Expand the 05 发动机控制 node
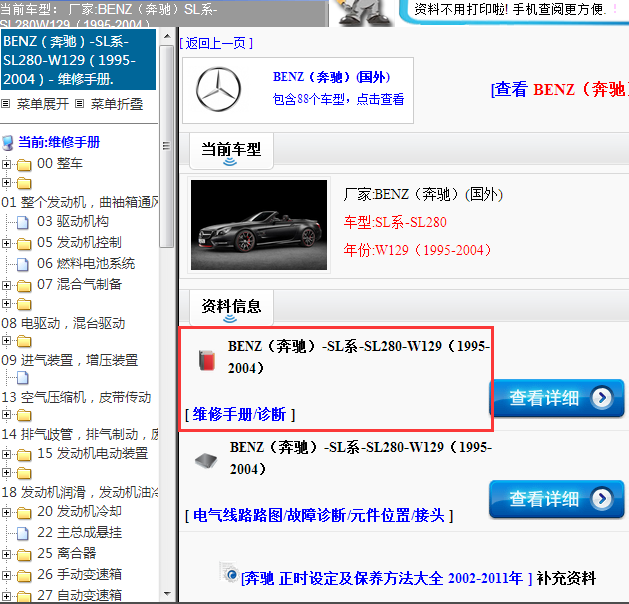Screen dimensions: 629x604 [6, 243]
